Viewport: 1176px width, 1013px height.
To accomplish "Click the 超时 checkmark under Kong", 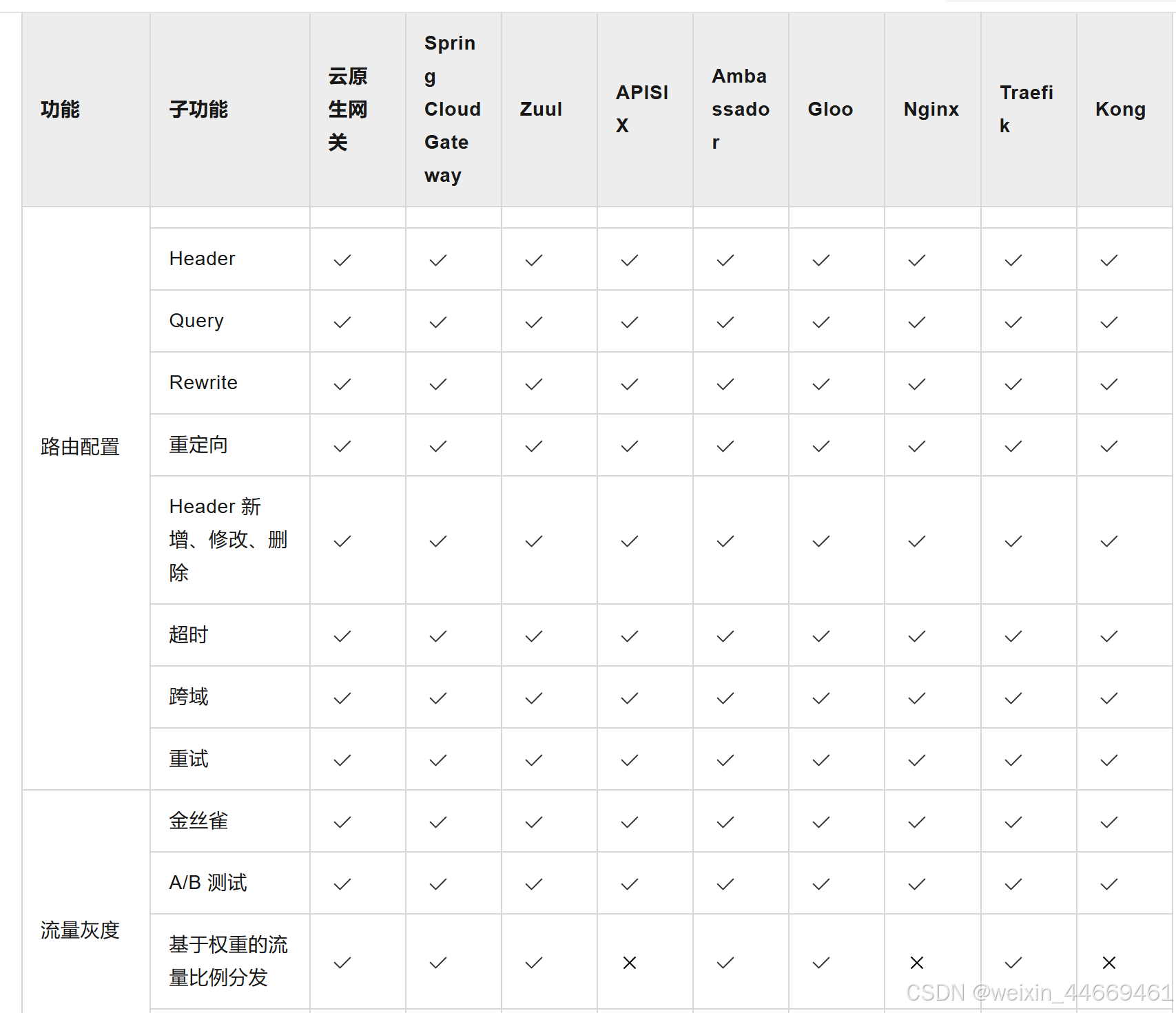I will click(1109, 636).
